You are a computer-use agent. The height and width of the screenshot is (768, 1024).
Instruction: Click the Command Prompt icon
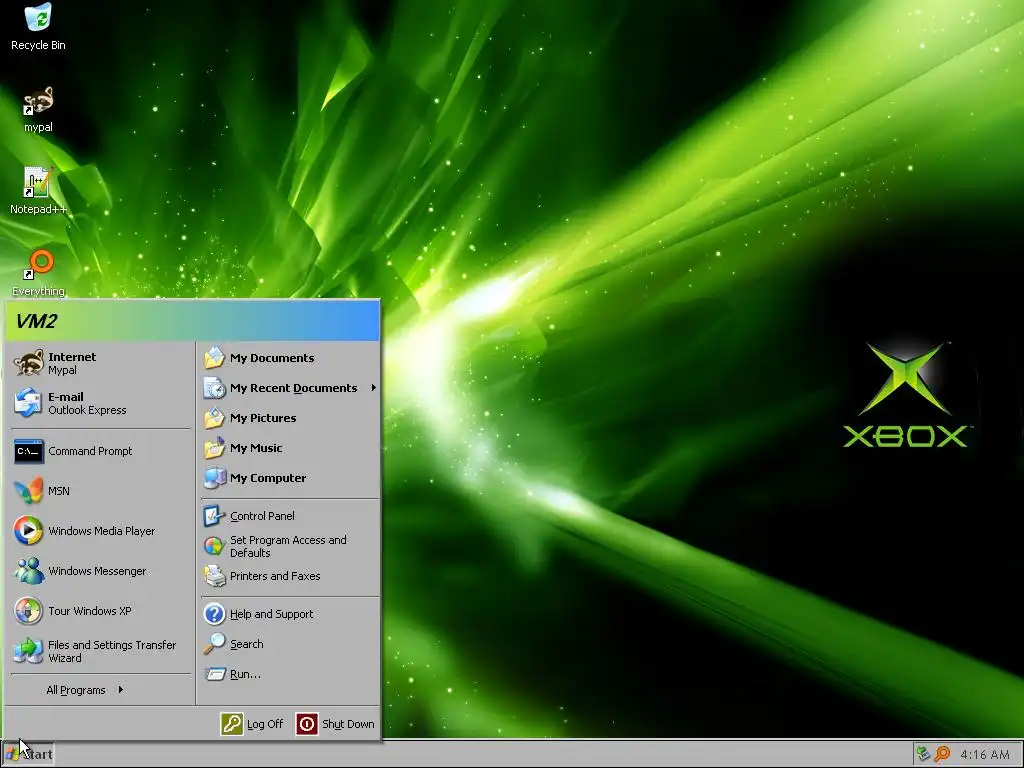[29, 451]
